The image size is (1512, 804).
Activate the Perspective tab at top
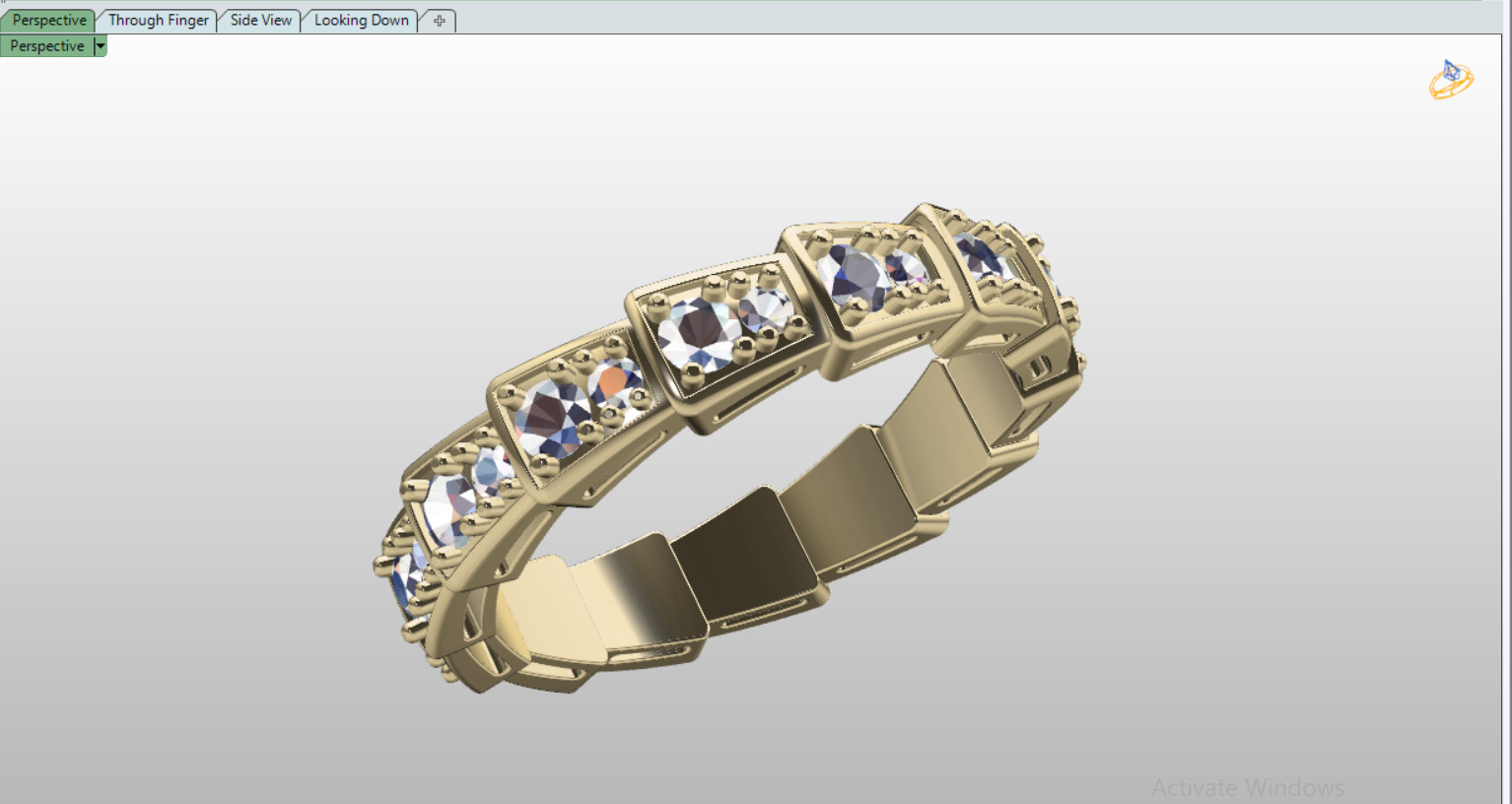pyautogui.click(x=49, y=21)
